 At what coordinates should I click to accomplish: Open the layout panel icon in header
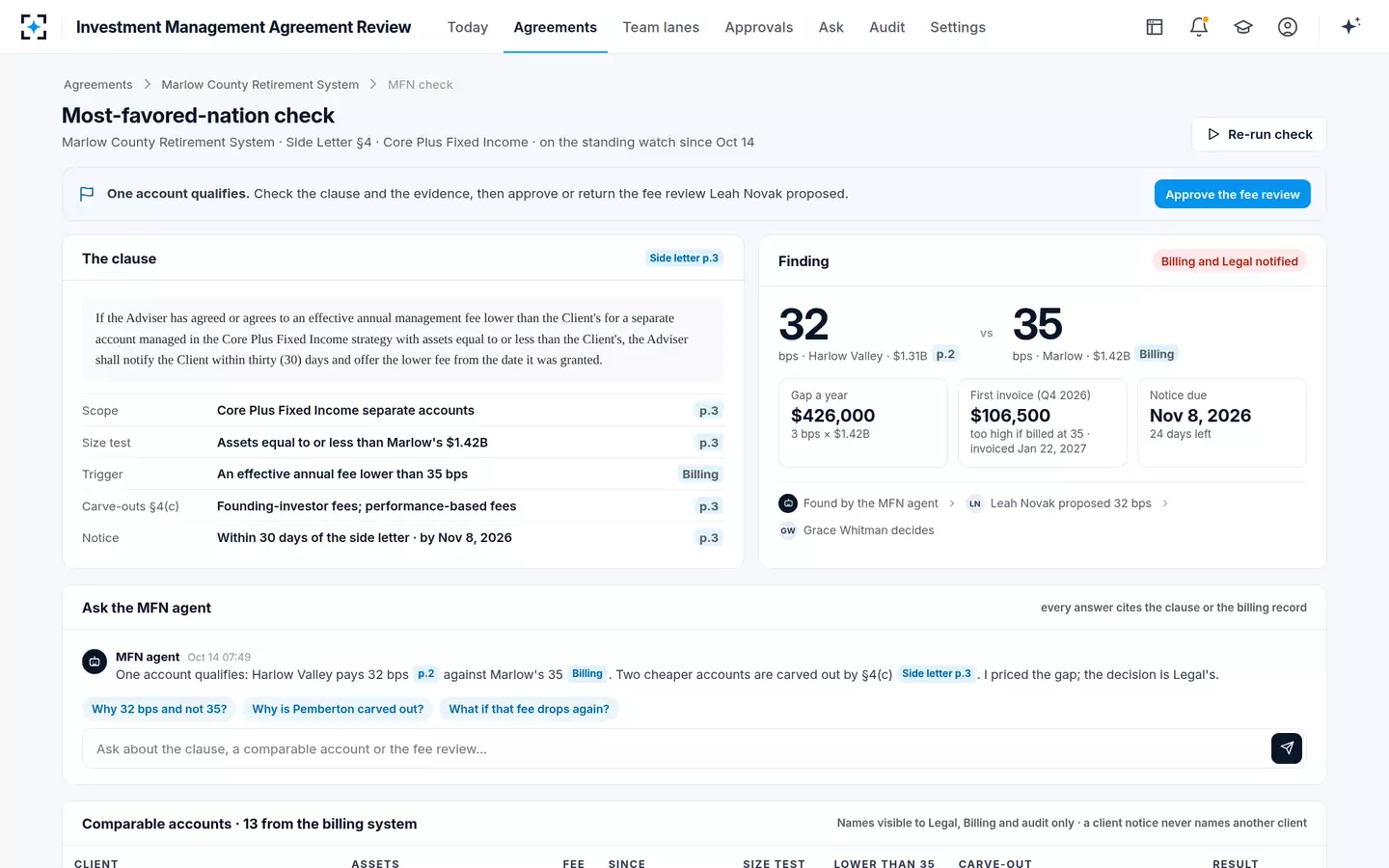click(1155, 27)
